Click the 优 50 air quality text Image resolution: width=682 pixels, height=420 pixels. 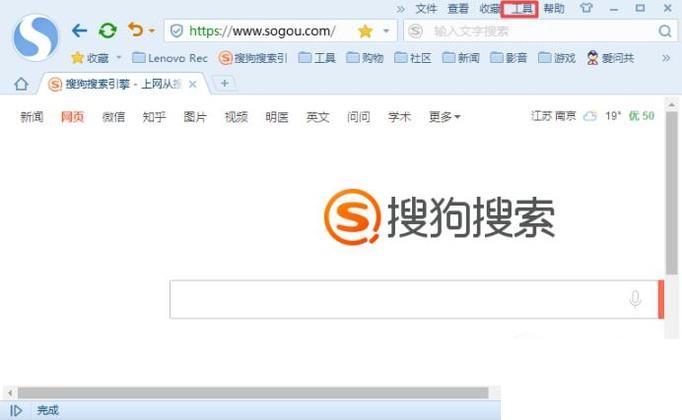point(642,116)
